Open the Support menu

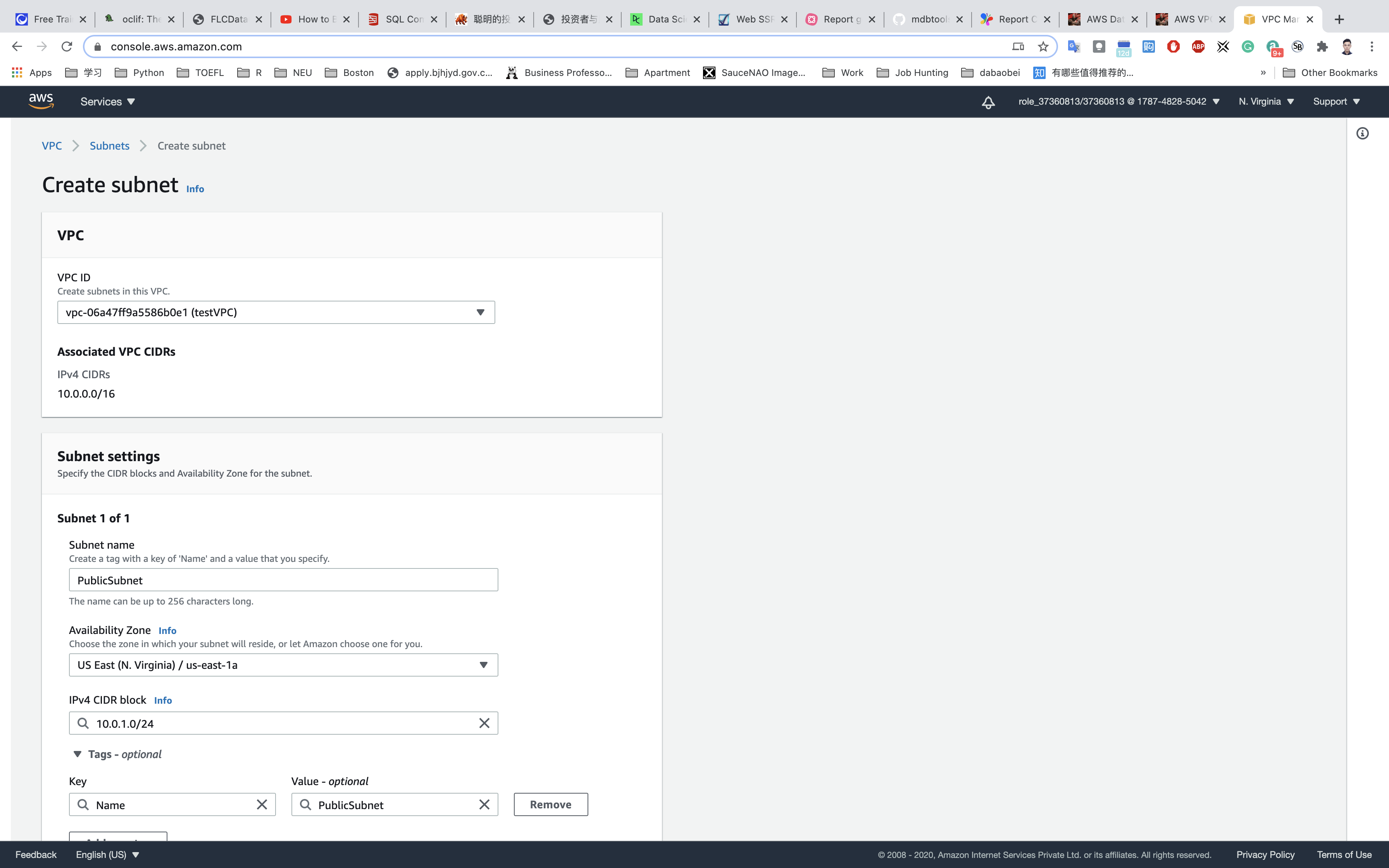click(x=1336, y=102)
